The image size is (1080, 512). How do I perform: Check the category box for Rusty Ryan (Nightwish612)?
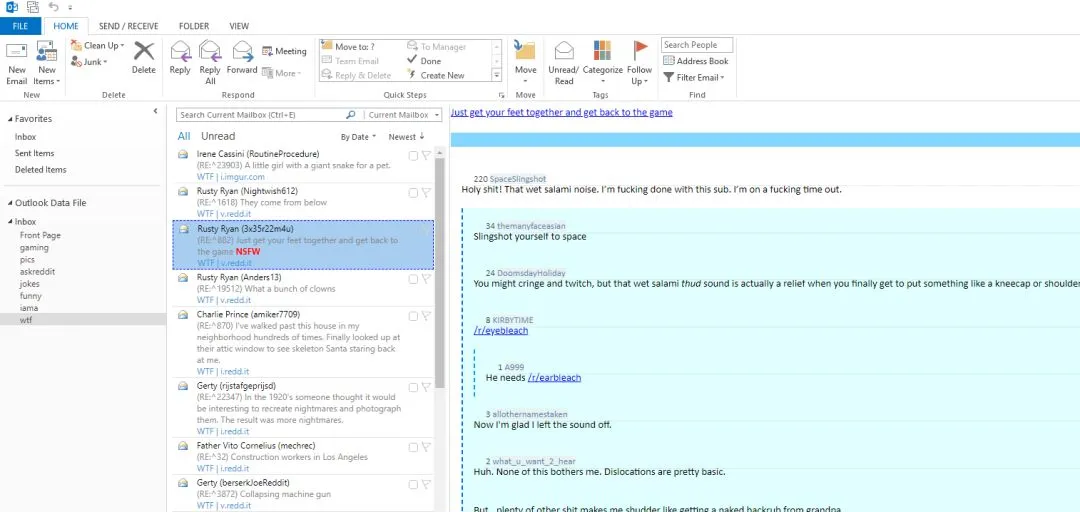[413, 193]
